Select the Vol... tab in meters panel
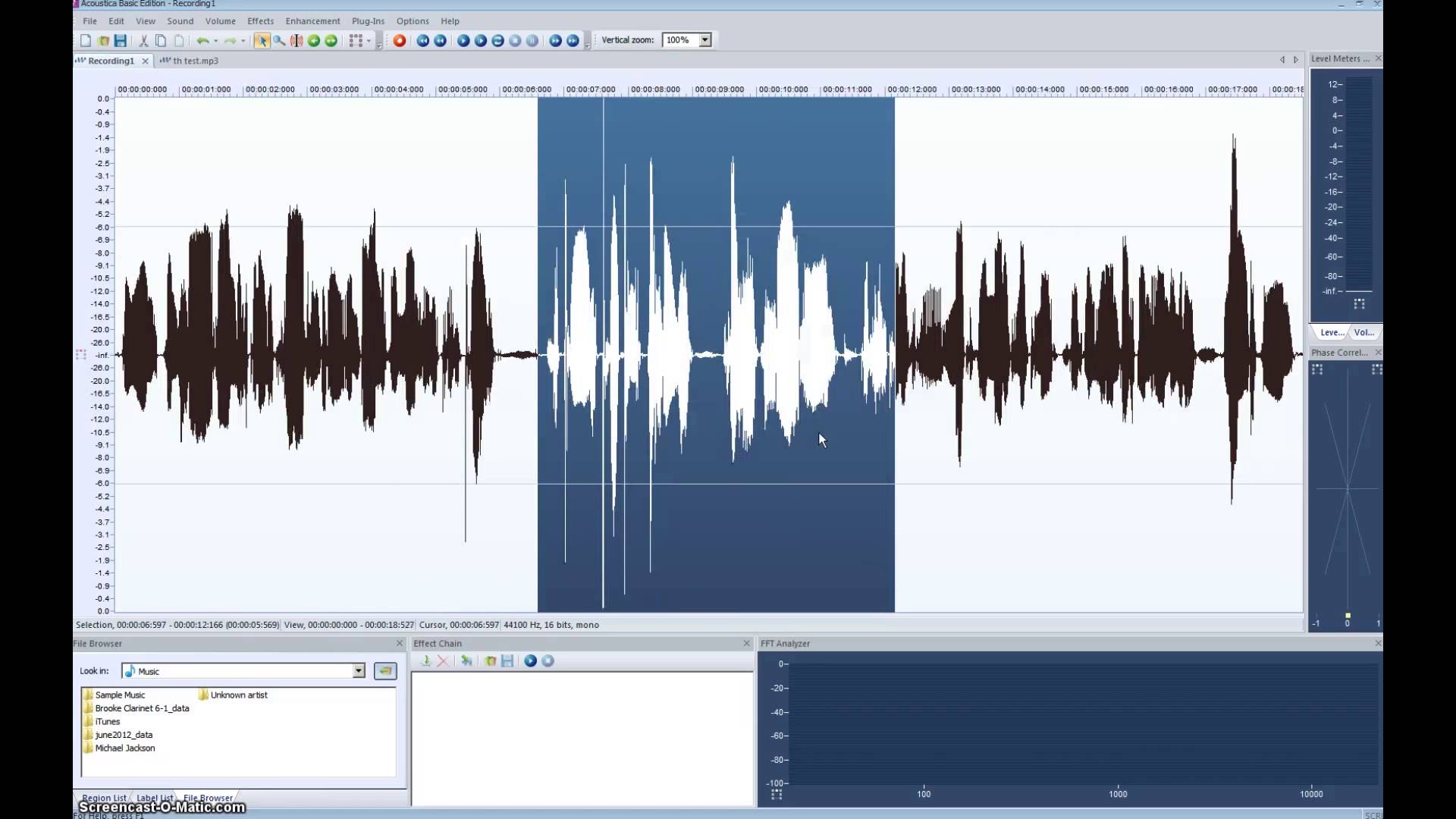The width and height of the screenshot is (1456, 819). (1364, 332)
